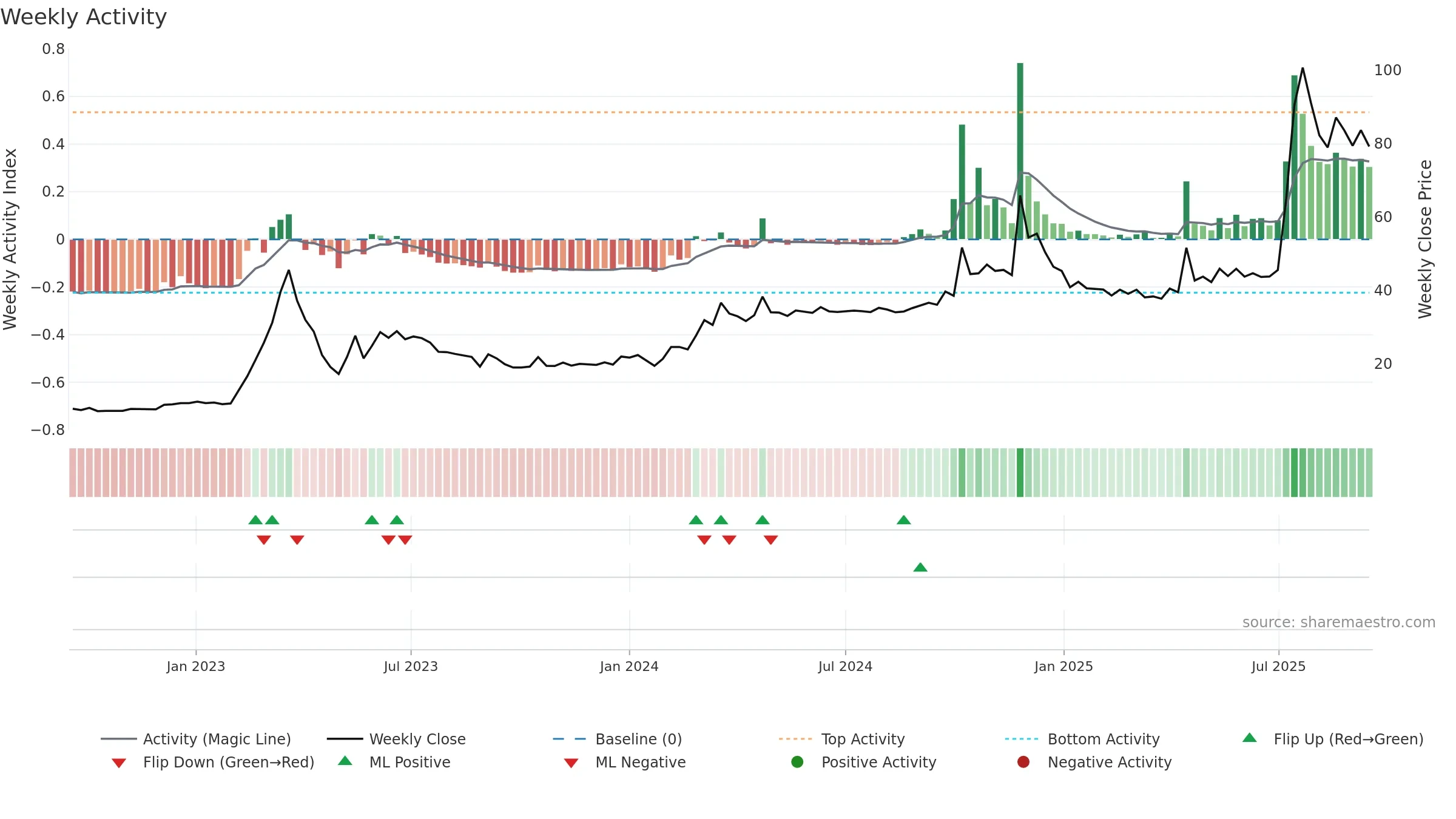Click the Jan 2023 x-axis label

(x=196, y=666)
